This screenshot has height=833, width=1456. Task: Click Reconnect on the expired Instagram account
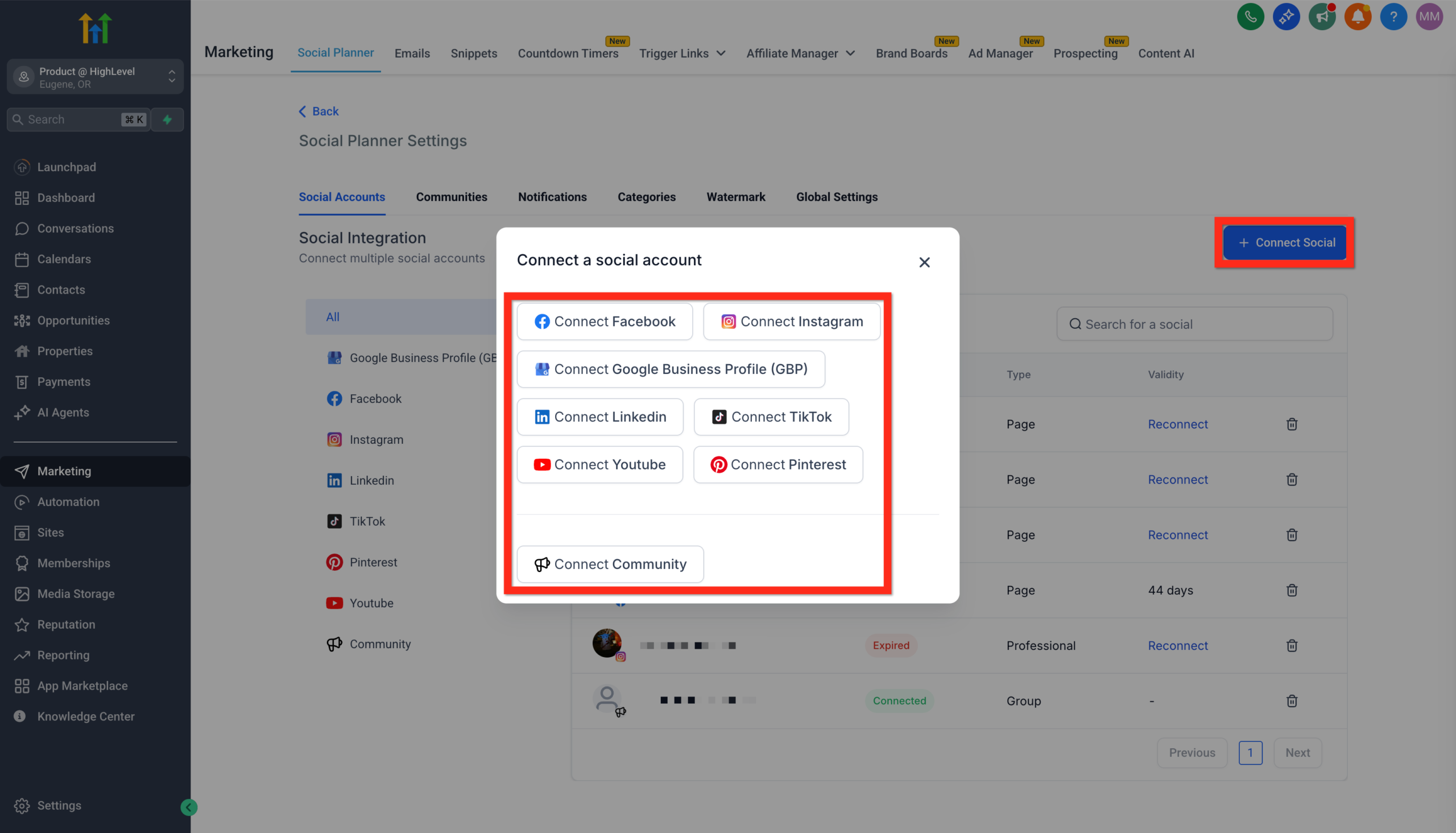click(1177, 645)
